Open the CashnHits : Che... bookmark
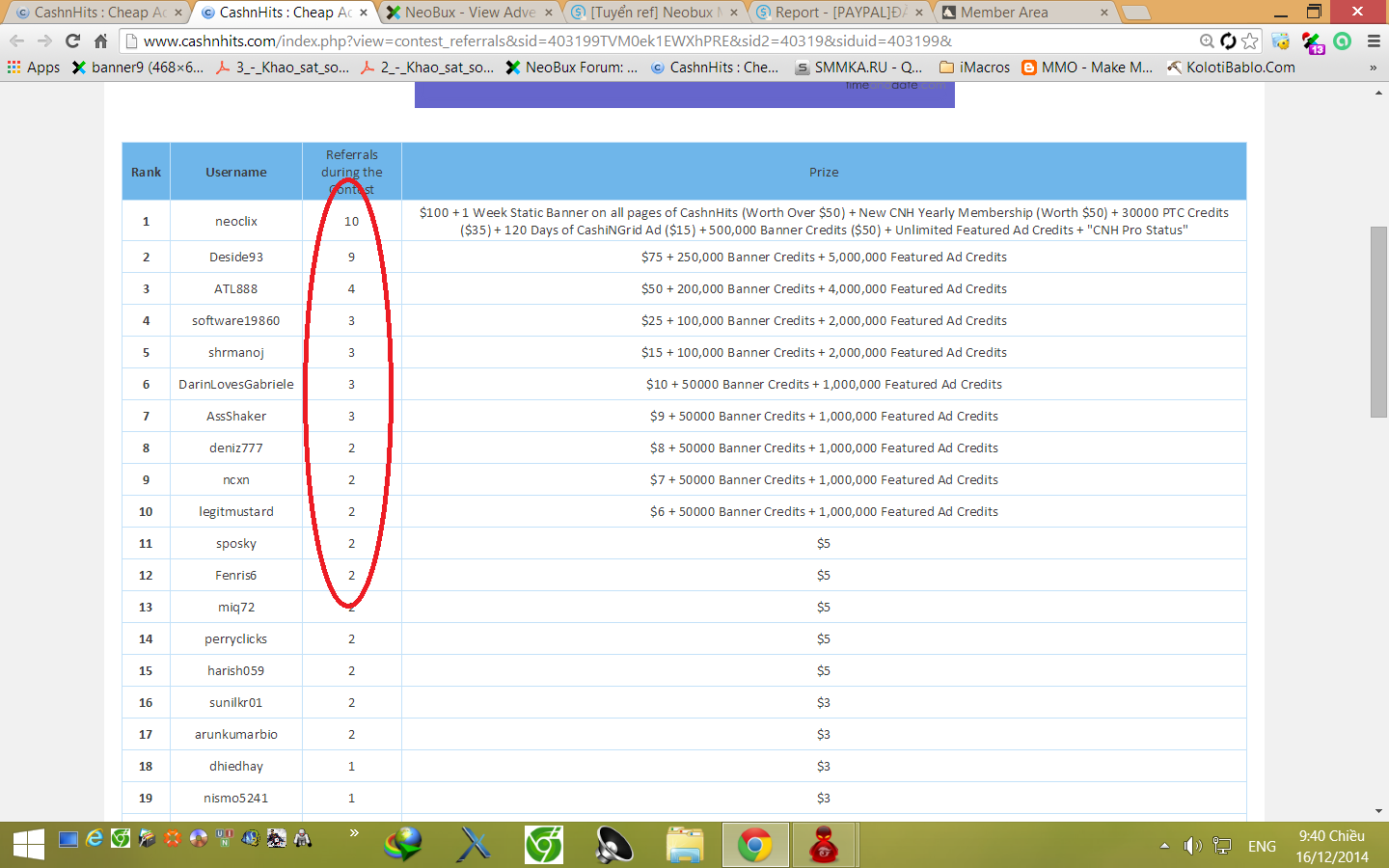The image size is (1389, 868). click(x=715, y=68)
